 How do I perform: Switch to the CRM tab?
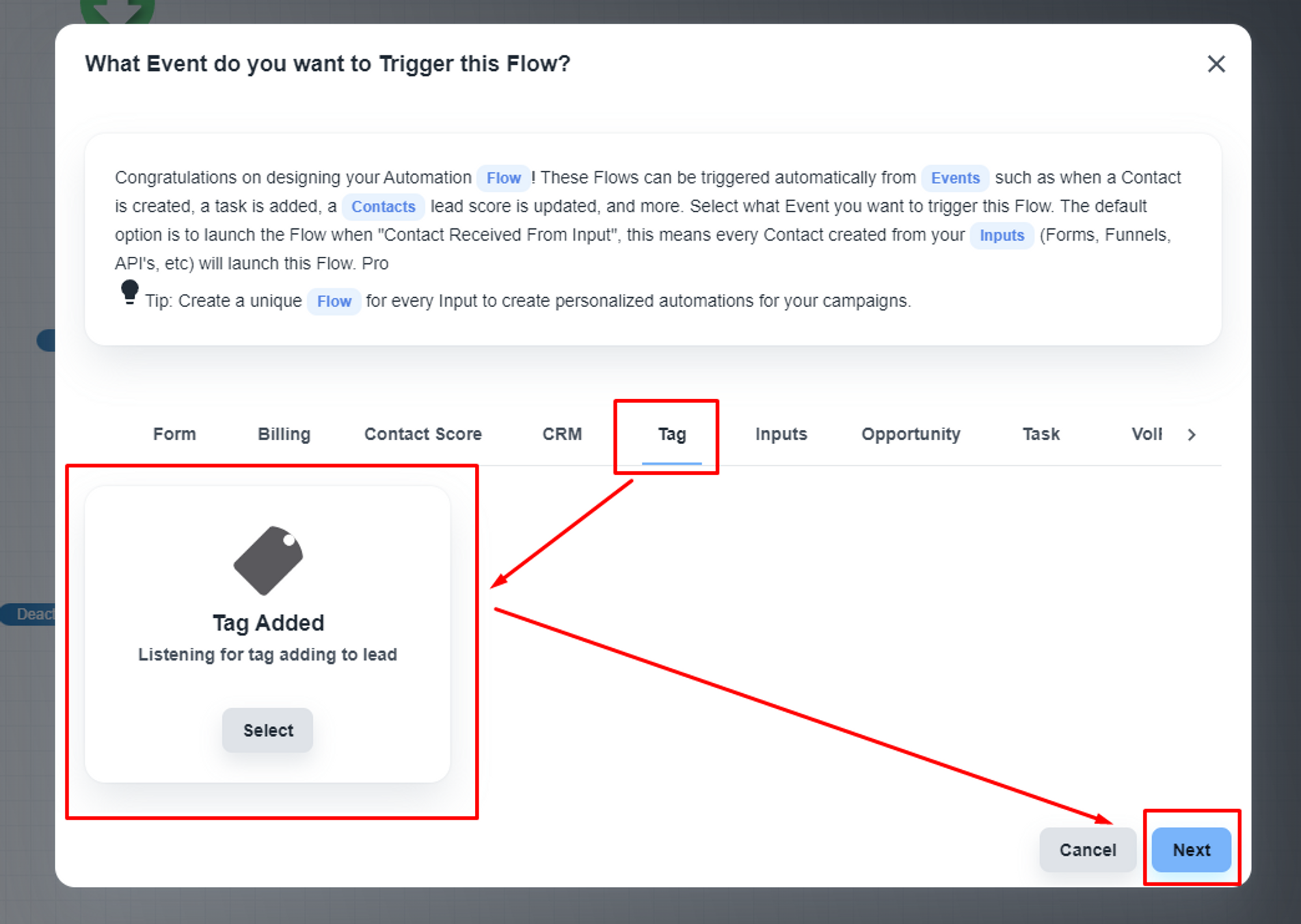(x=562, y=434)
